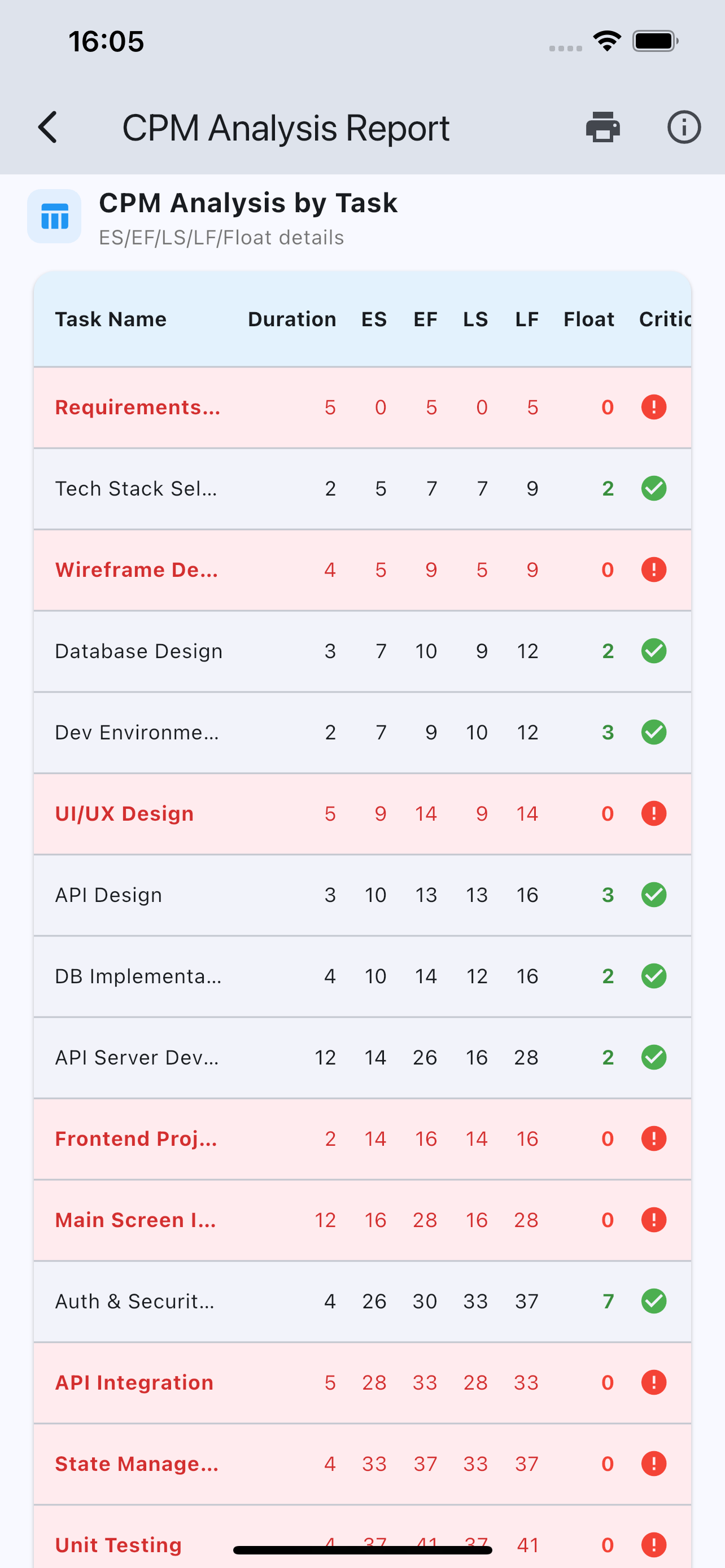Print the CPM Analysis Report
Viewport: 725px width, 1568px height.
[x=602, y=127]
